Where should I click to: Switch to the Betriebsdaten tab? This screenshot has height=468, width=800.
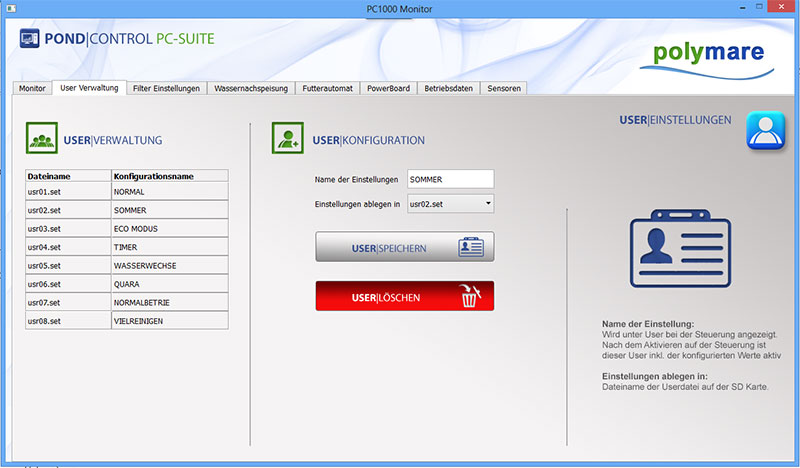click(449, 88)
